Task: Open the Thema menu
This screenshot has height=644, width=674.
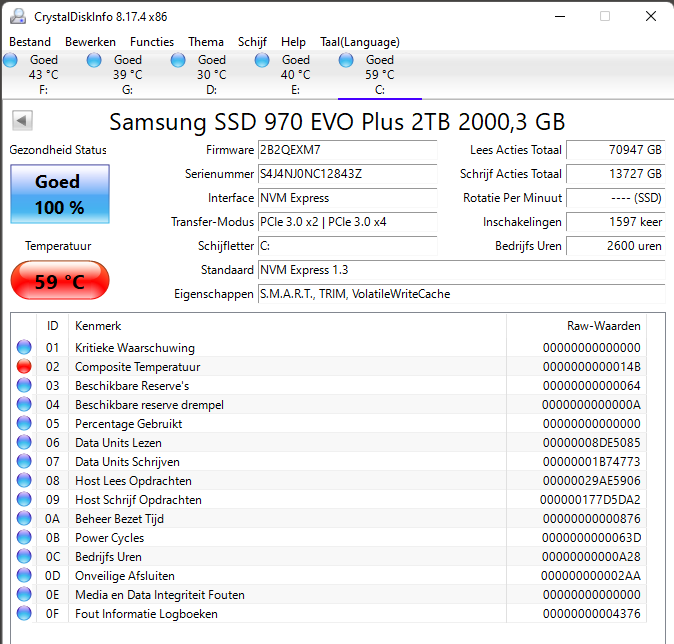Action: (206, 42)
